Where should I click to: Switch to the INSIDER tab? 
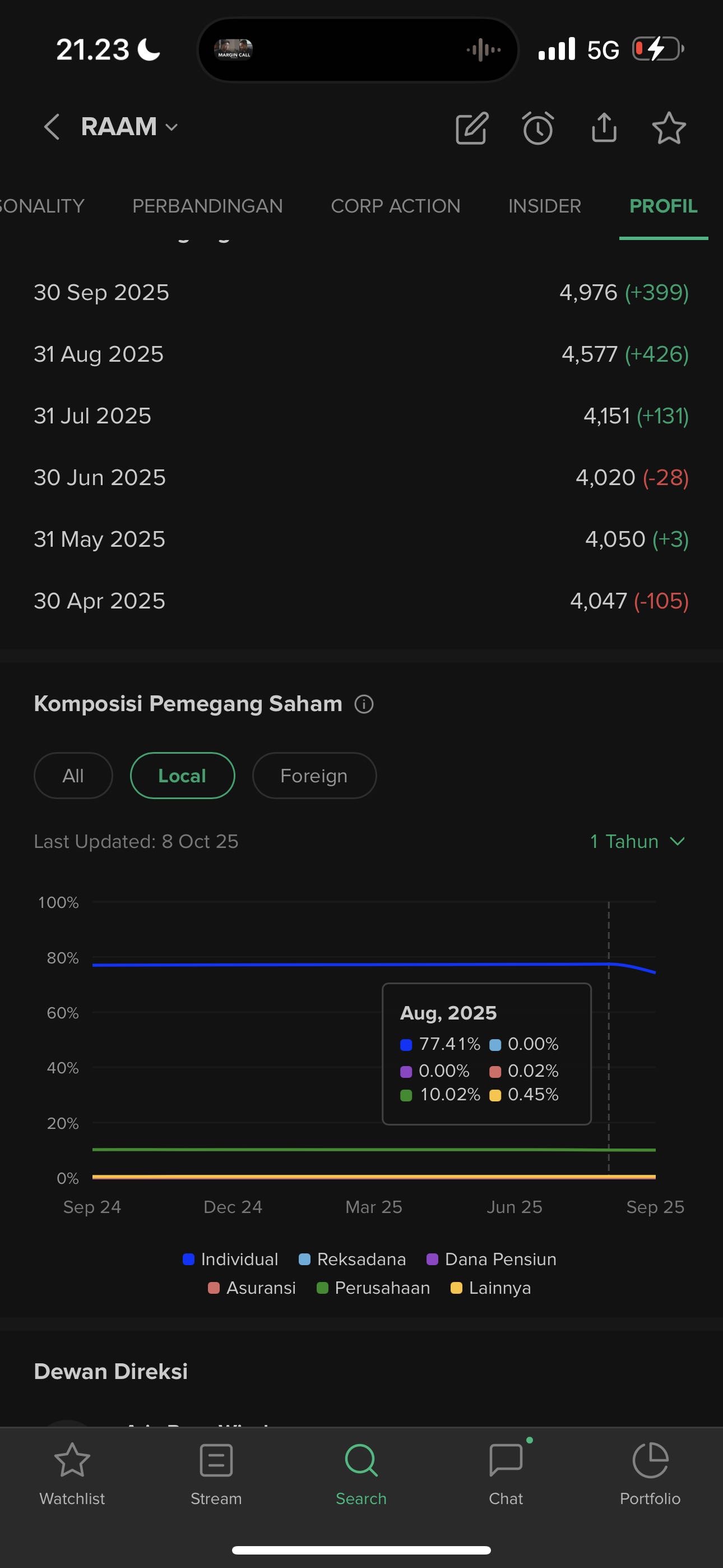pos(545,206)
